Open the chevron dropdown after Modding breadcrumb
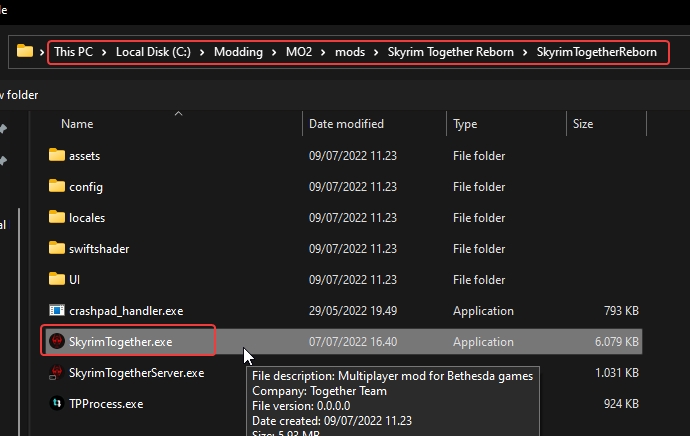The height and width of the screenshot is (436, 690). click(x=275, y=51)
